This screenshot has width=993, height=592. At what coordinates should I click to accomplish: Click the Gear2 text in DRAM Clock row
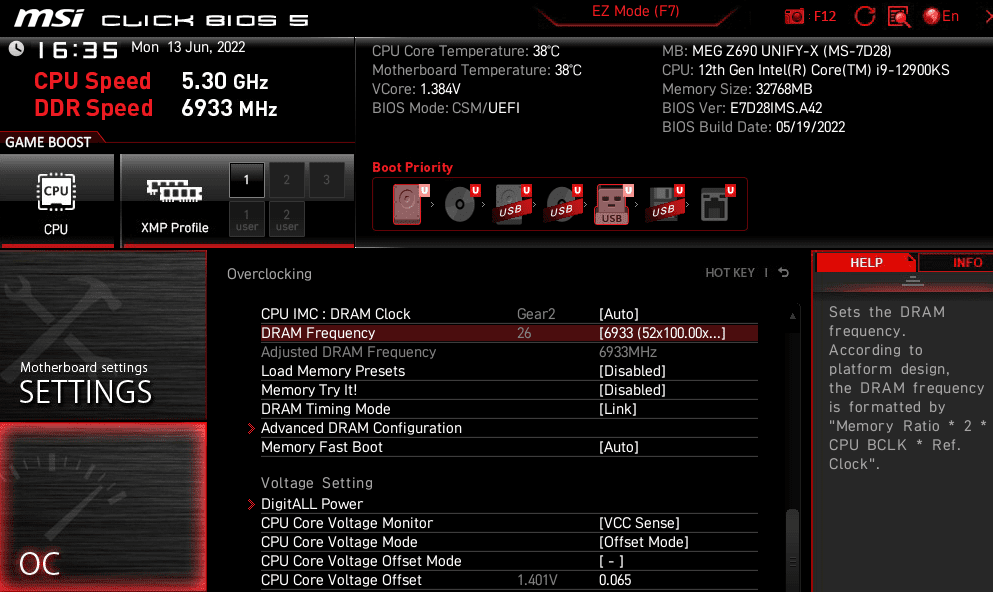click(x=536, y=314)
